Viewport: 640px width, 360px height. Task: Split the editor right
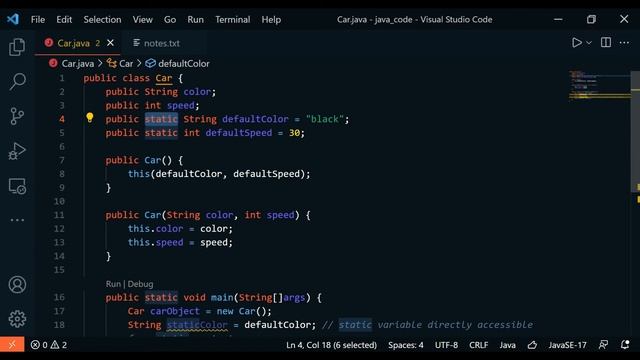coord(606,42)
